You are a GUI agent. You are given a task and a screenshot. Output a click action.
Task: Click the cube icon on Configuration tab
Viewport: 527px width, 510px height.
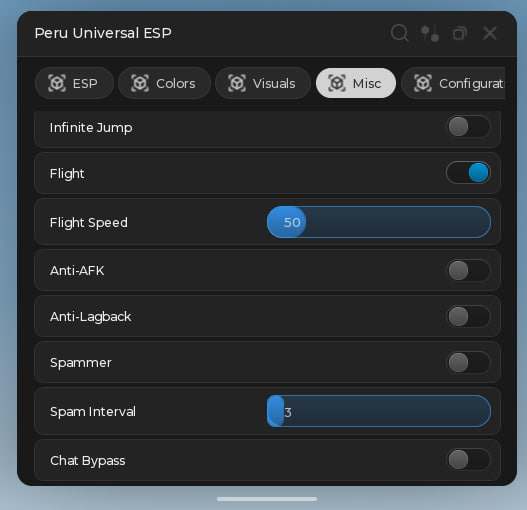coord(423,83)
